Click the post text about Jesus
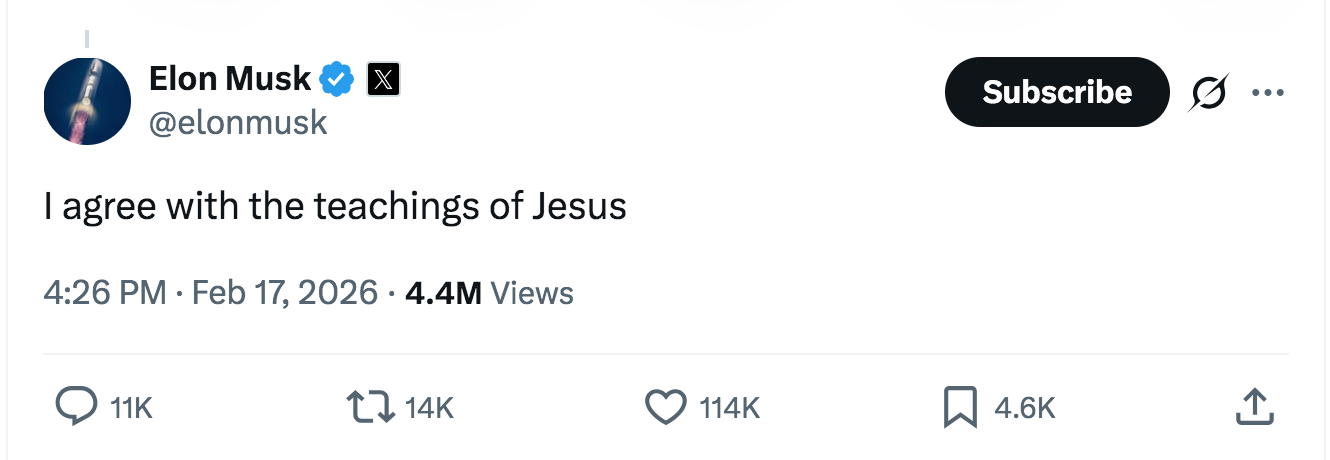The width and height of the screenshot is (1330, 460). pyautogui.click(x=335, y=206)
